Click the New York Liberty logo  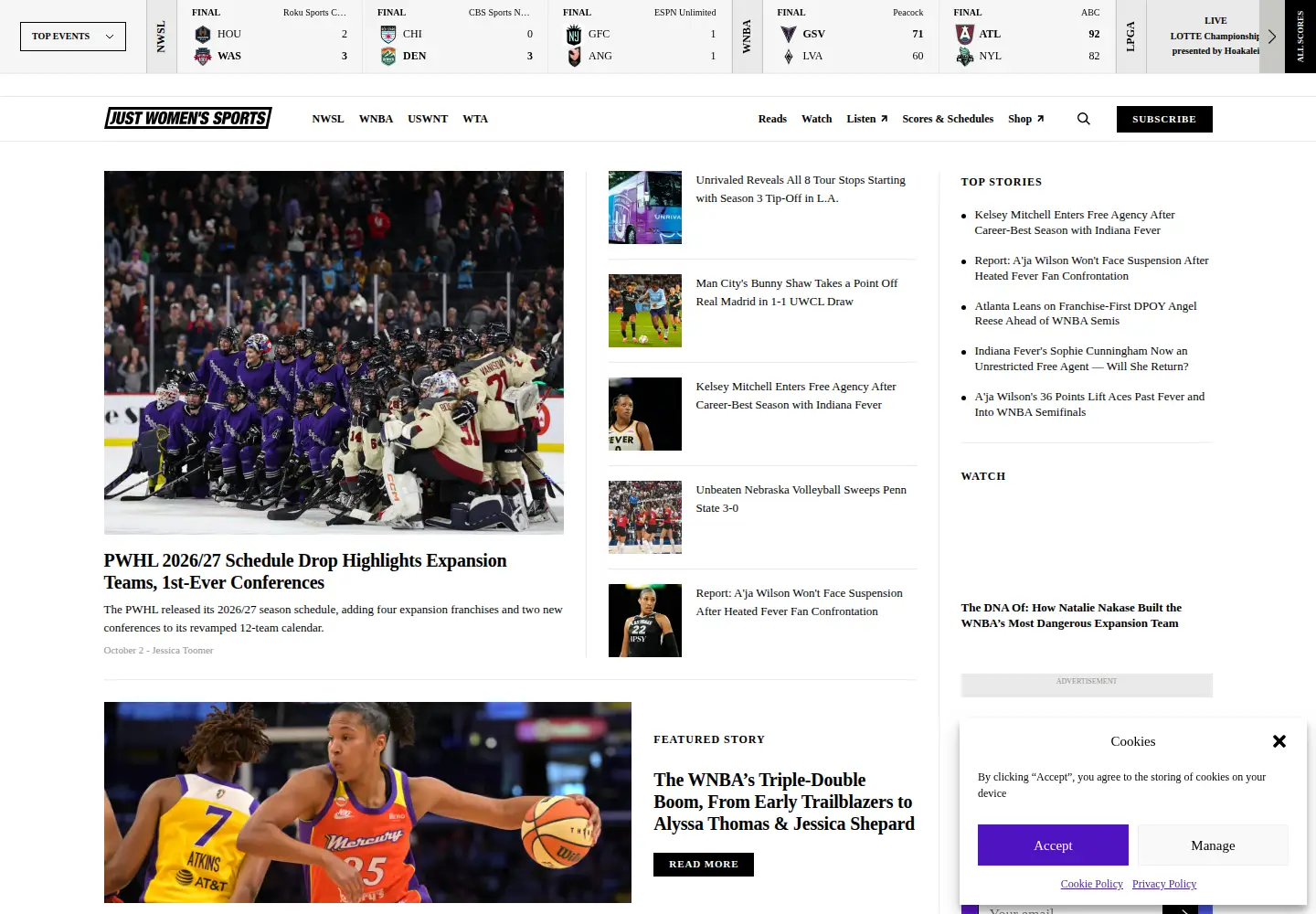(964, 56)
